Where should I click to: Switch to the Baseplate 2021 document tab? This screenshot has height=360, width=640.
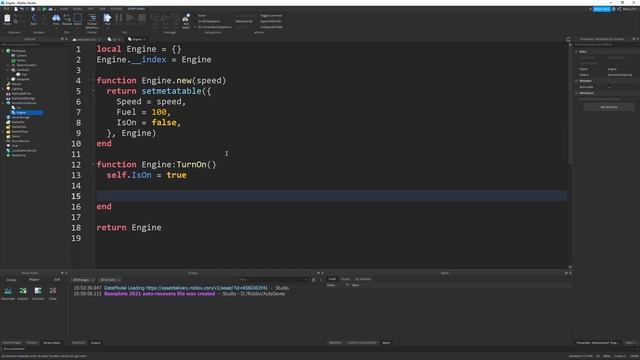(87, 39)
